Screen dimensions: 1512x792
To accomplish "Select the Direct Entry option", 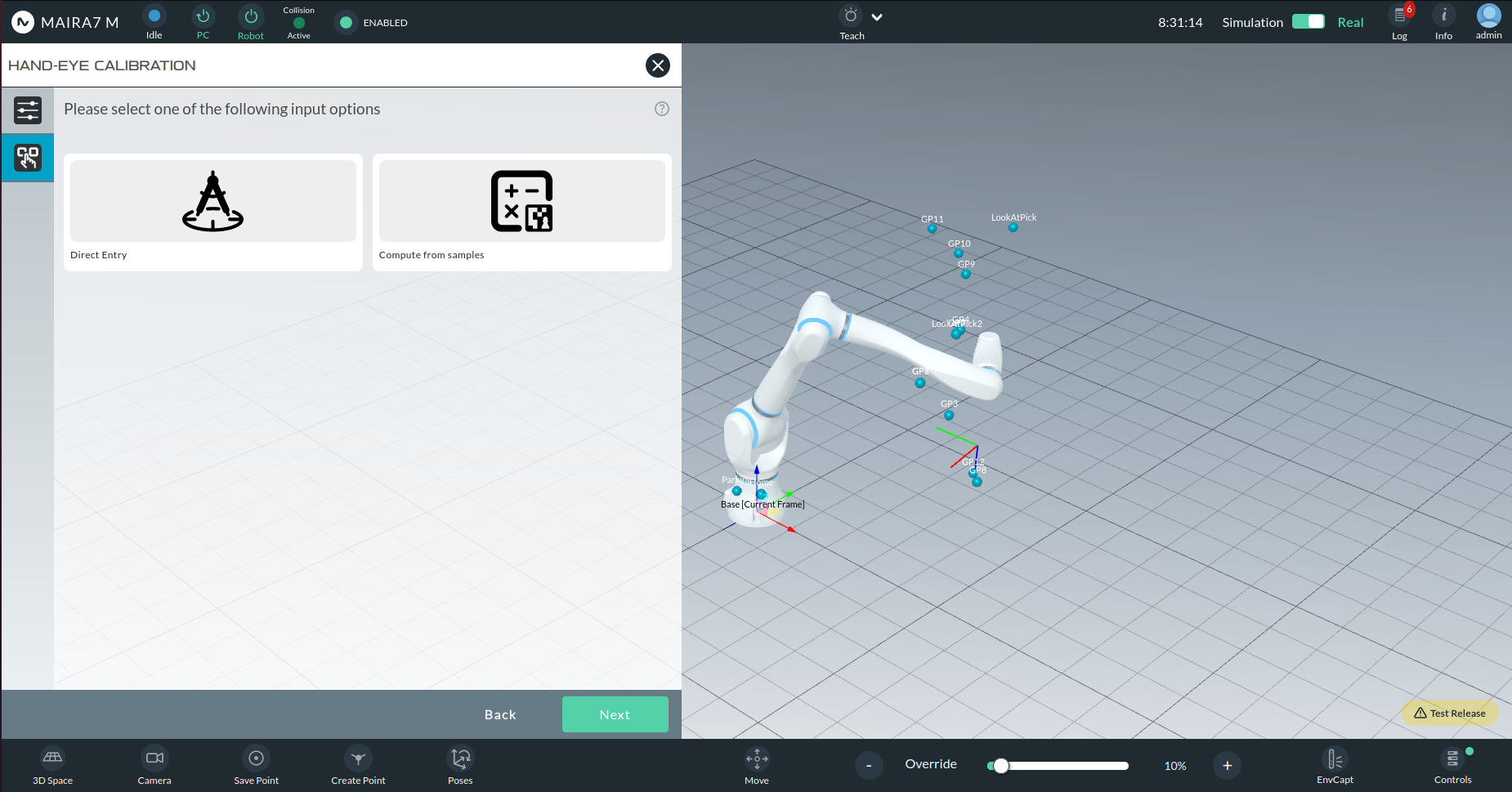I will [x=213, y=213].
